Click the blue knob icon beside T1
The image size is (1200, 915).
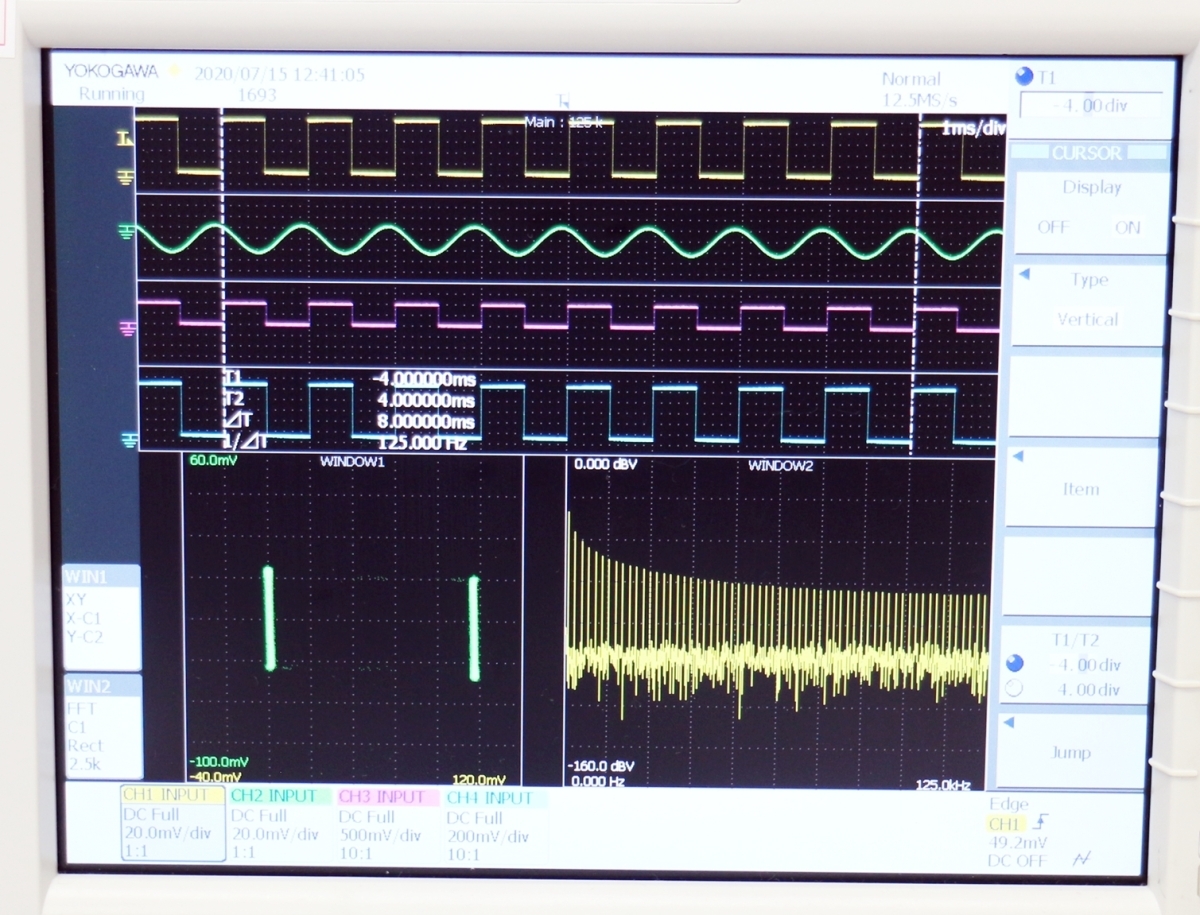(x=1023, y=77)
